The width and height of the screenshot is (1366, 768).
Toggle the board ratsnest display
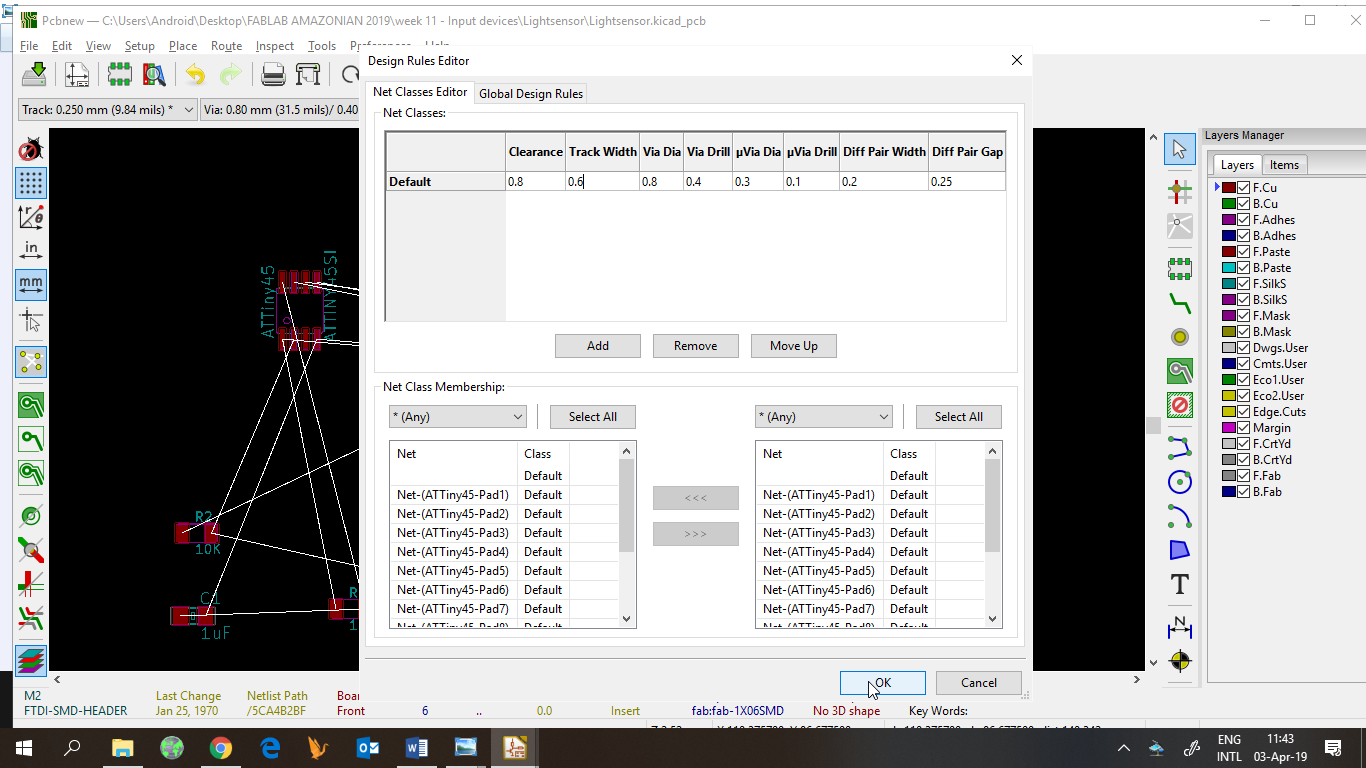tap(31, 361)
